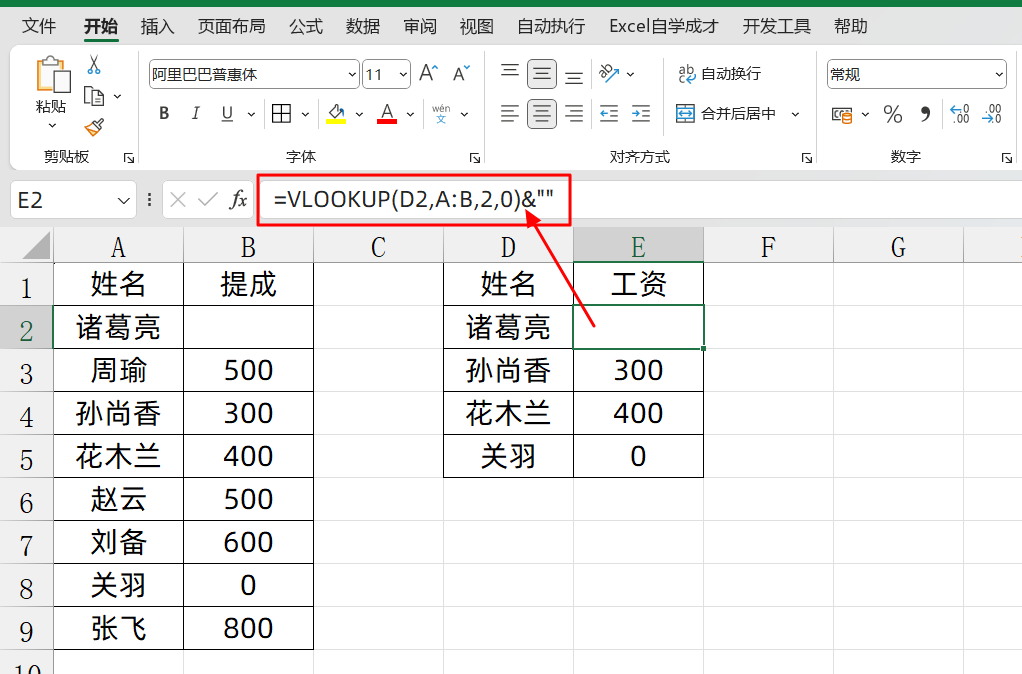Increase decimal places
1022x674 pixels.
959,114
